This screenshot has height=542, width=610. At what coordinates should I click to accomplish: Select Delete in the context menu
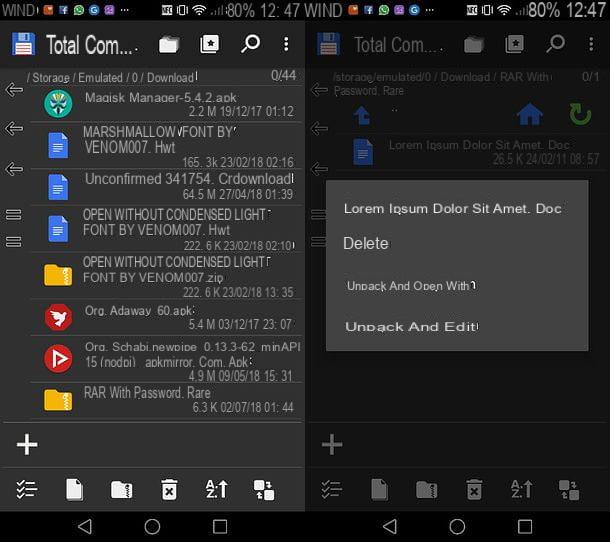[x=366, y=244]
